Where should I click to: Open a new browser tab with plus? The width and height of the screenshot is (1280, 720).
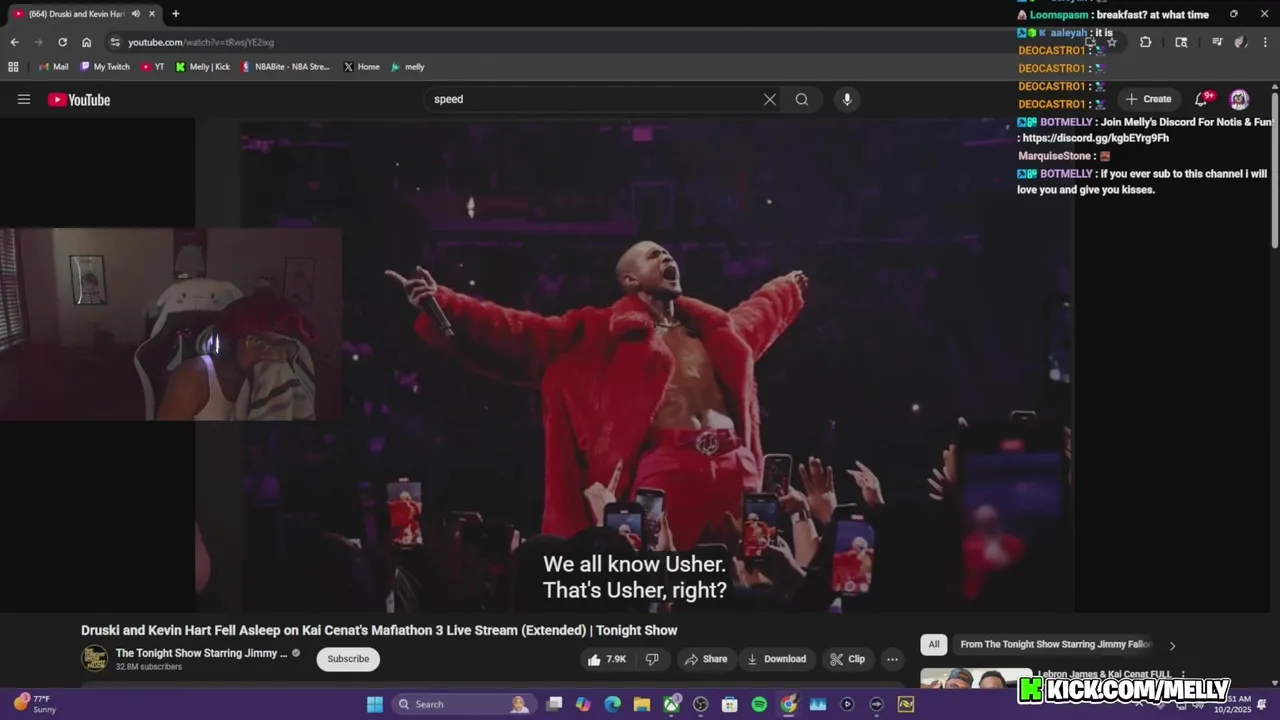(176, 14)
